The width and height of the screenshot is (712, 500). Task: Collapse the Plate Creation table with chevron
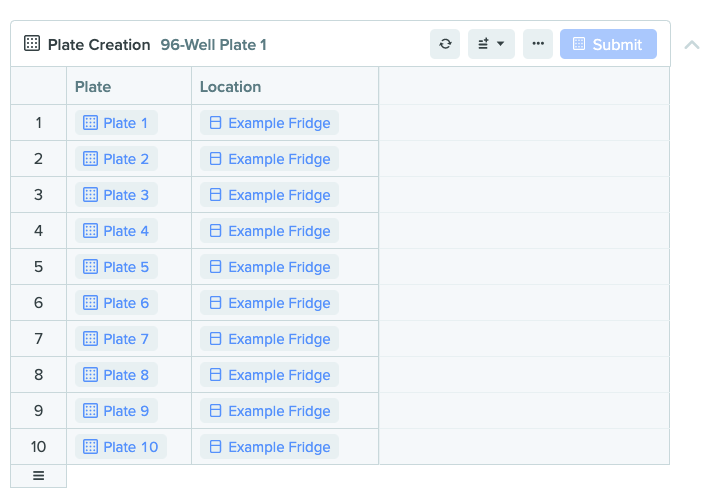[x=692, y=45]
